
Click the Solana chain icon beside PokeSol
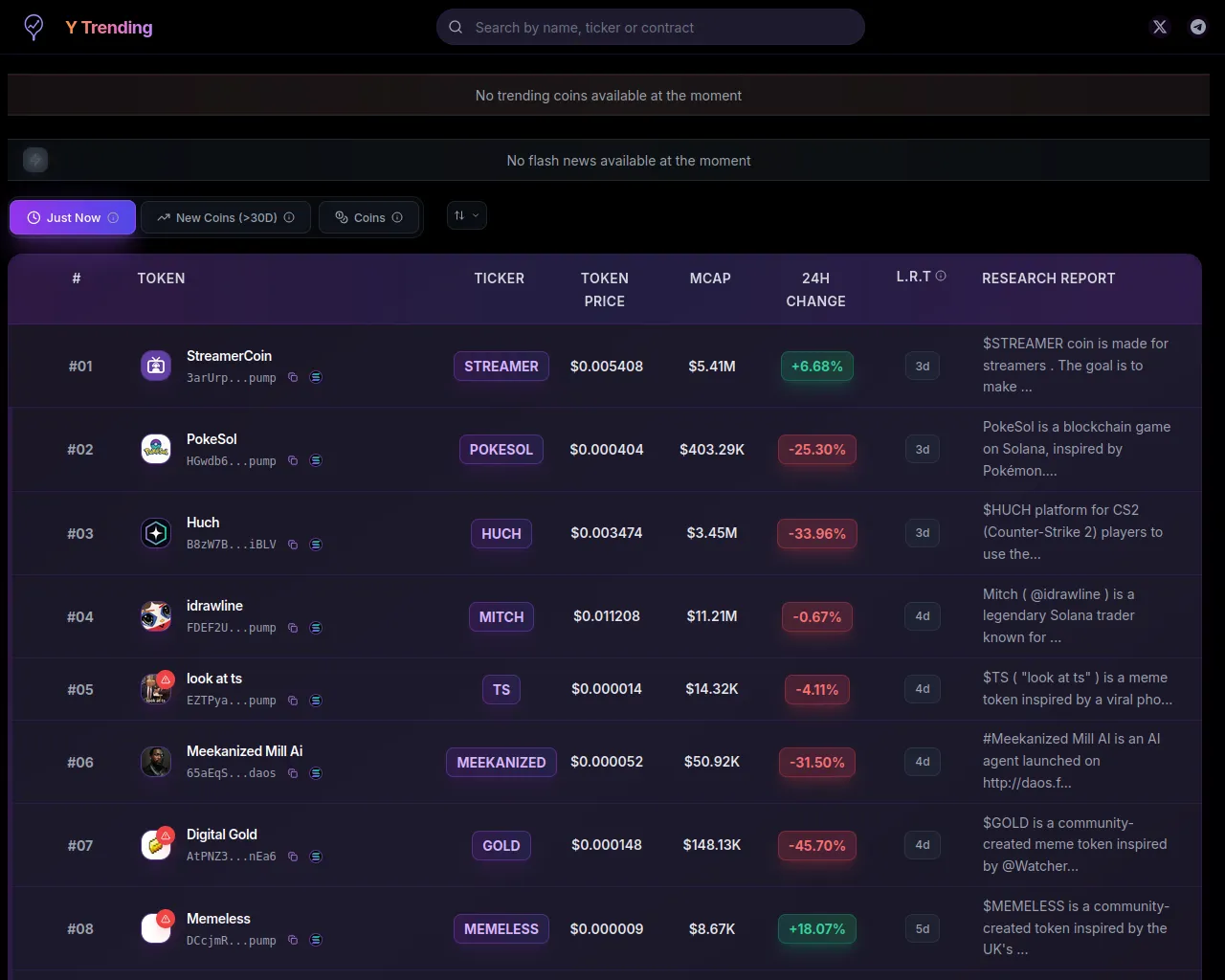[x=316, y=461]
